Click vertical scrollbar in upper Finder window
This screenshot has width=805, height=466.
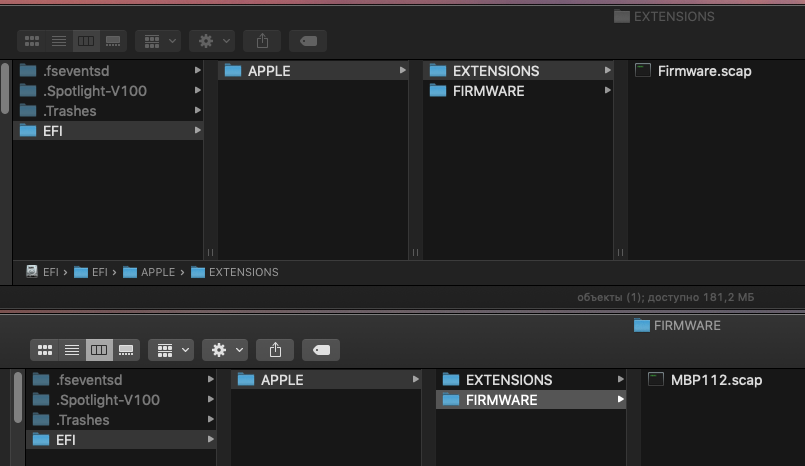point(5,88)
